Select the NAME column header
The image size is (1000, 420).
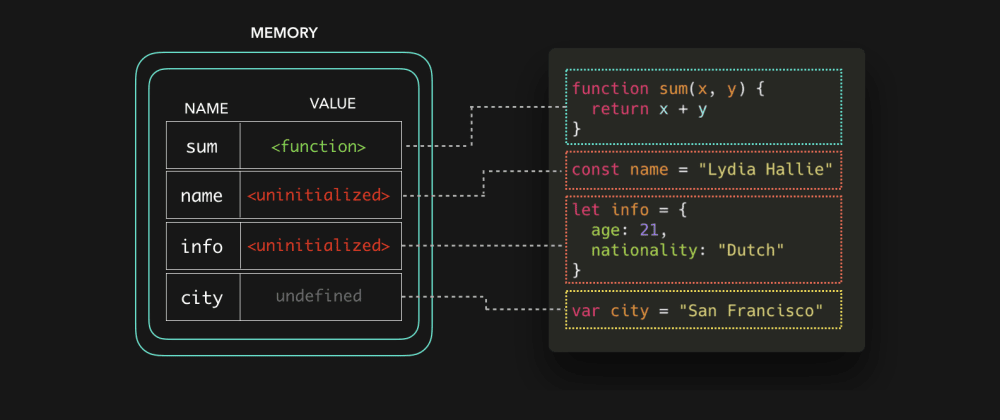[206, 109]
